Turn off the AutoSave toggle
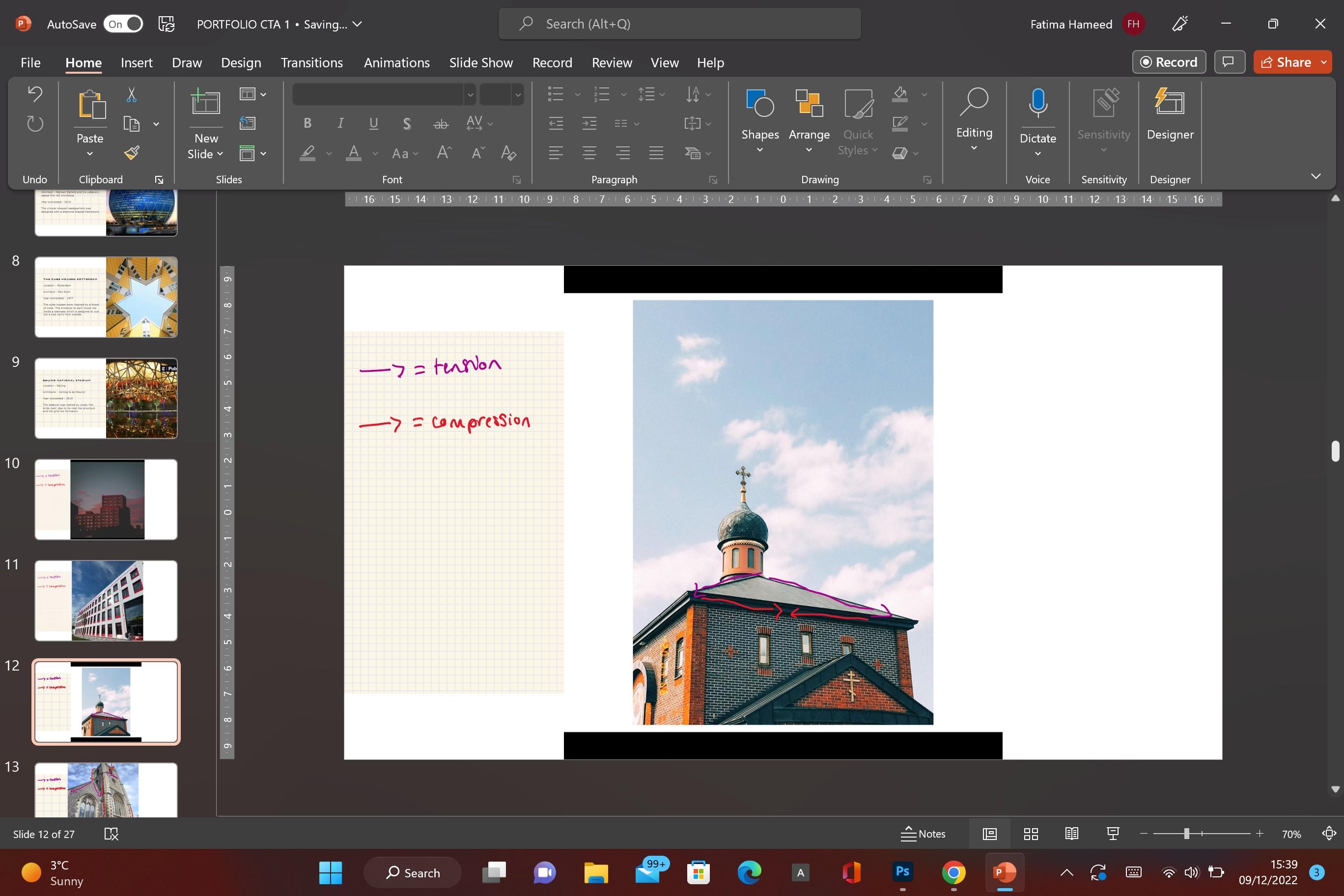1344x896 pixels. [123, 24]
